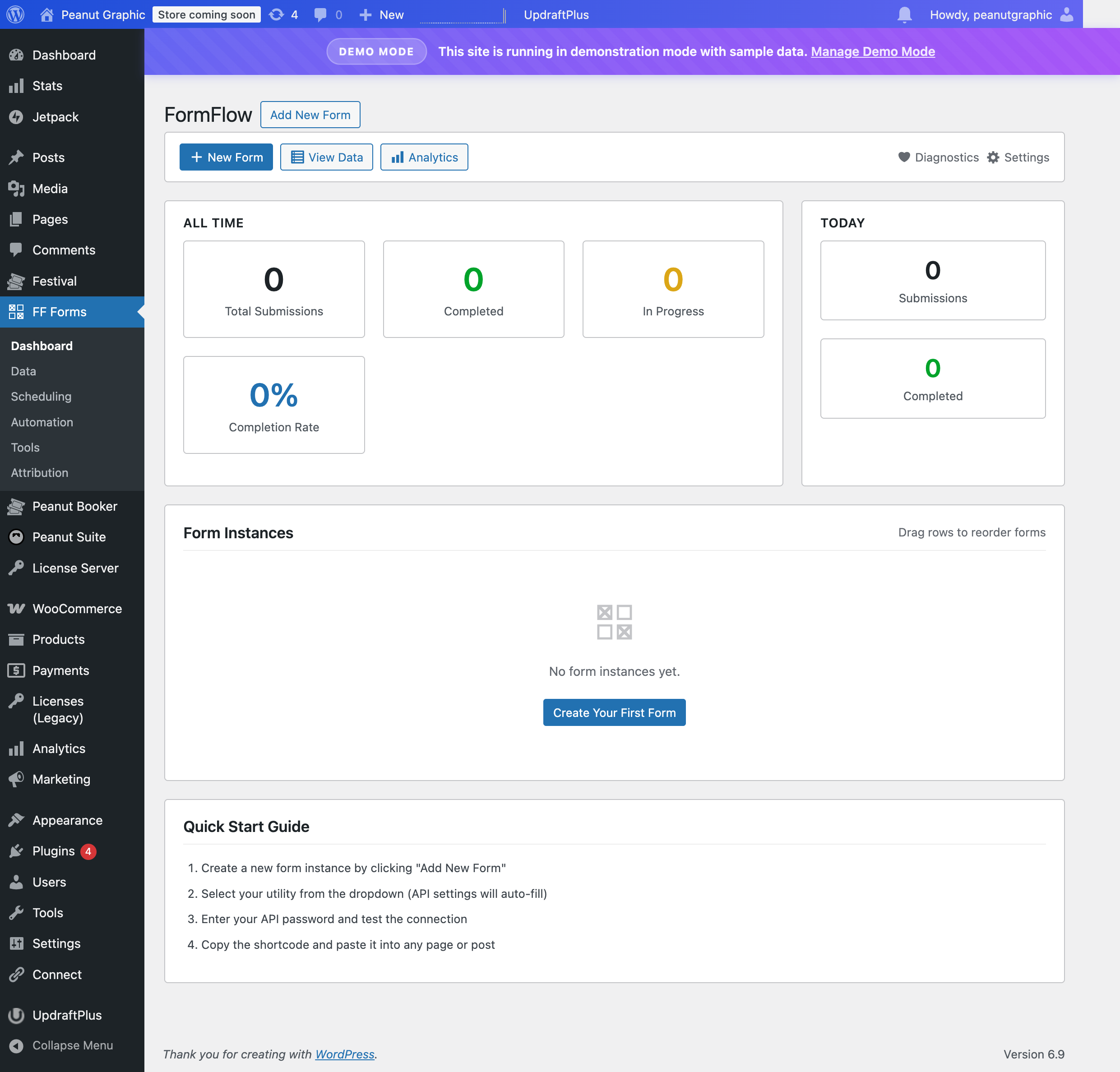Click the Plugins update count badge

(x=88, y=851)
